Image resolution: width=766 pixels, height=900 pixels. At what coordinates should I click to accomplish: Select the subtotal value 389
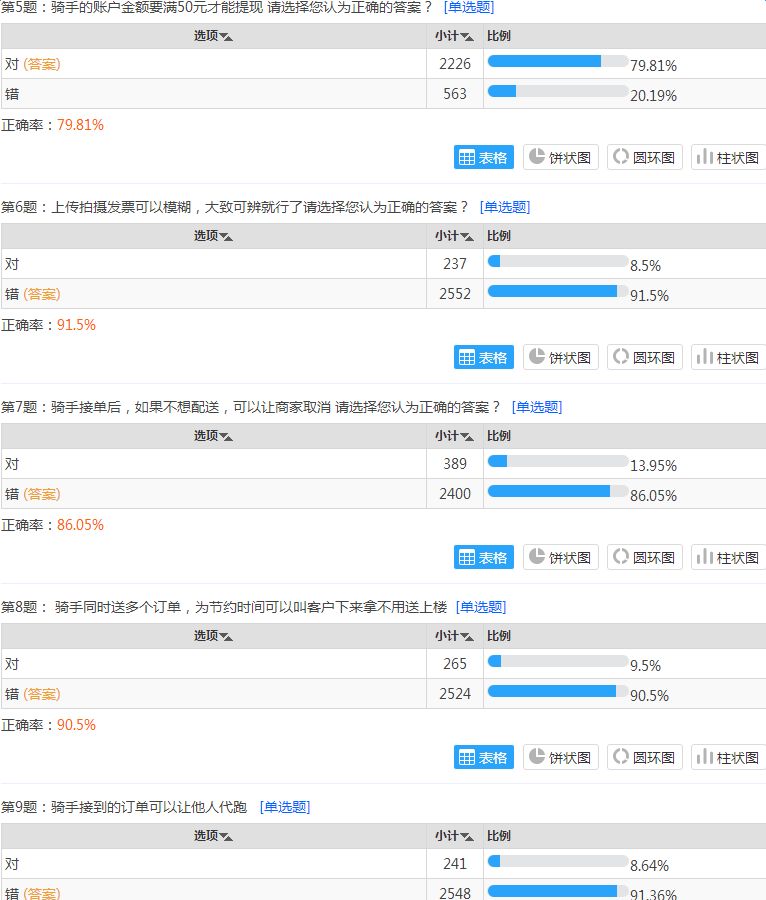coord(454,464)
